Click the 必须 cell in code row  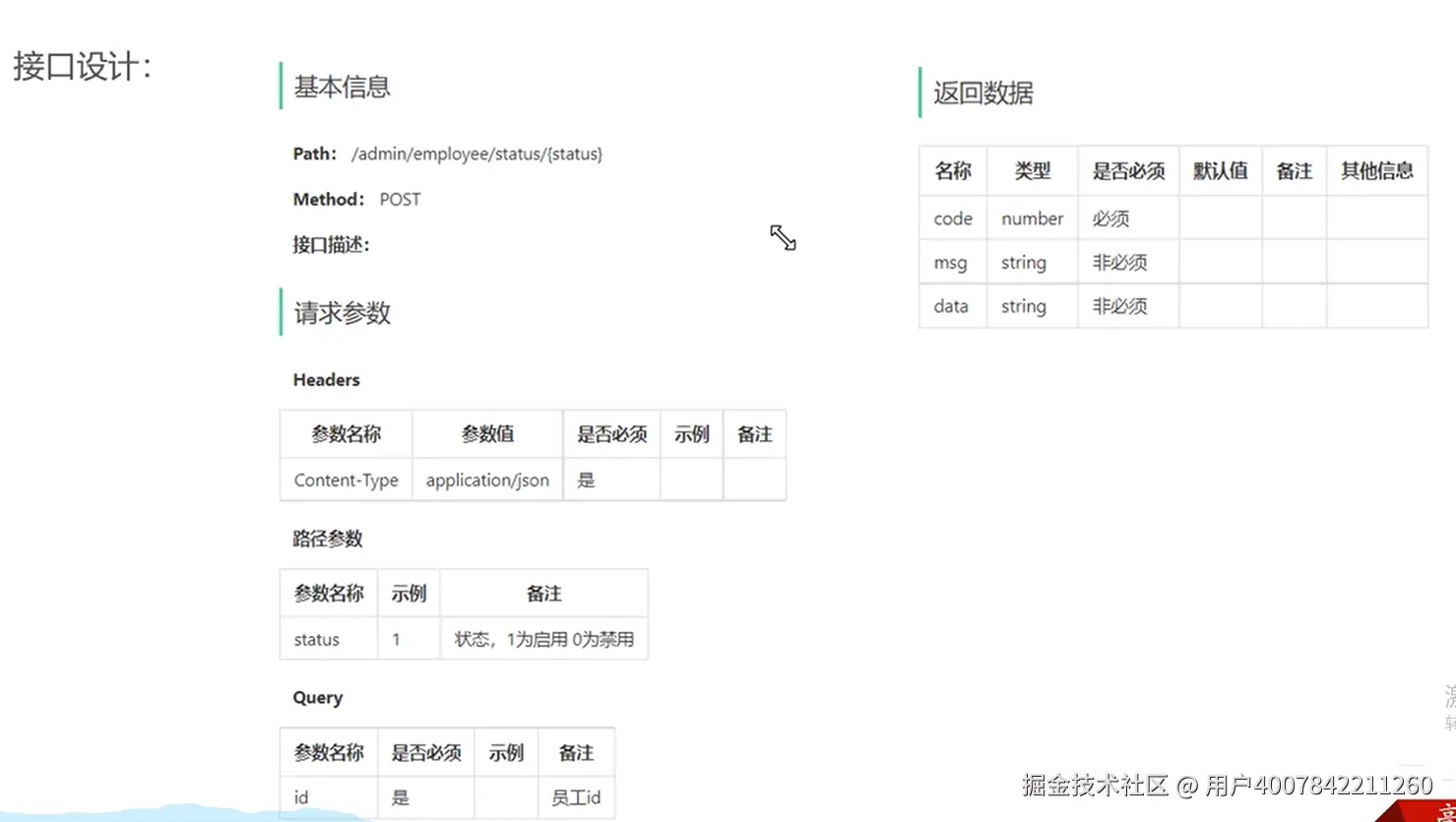1128,219
